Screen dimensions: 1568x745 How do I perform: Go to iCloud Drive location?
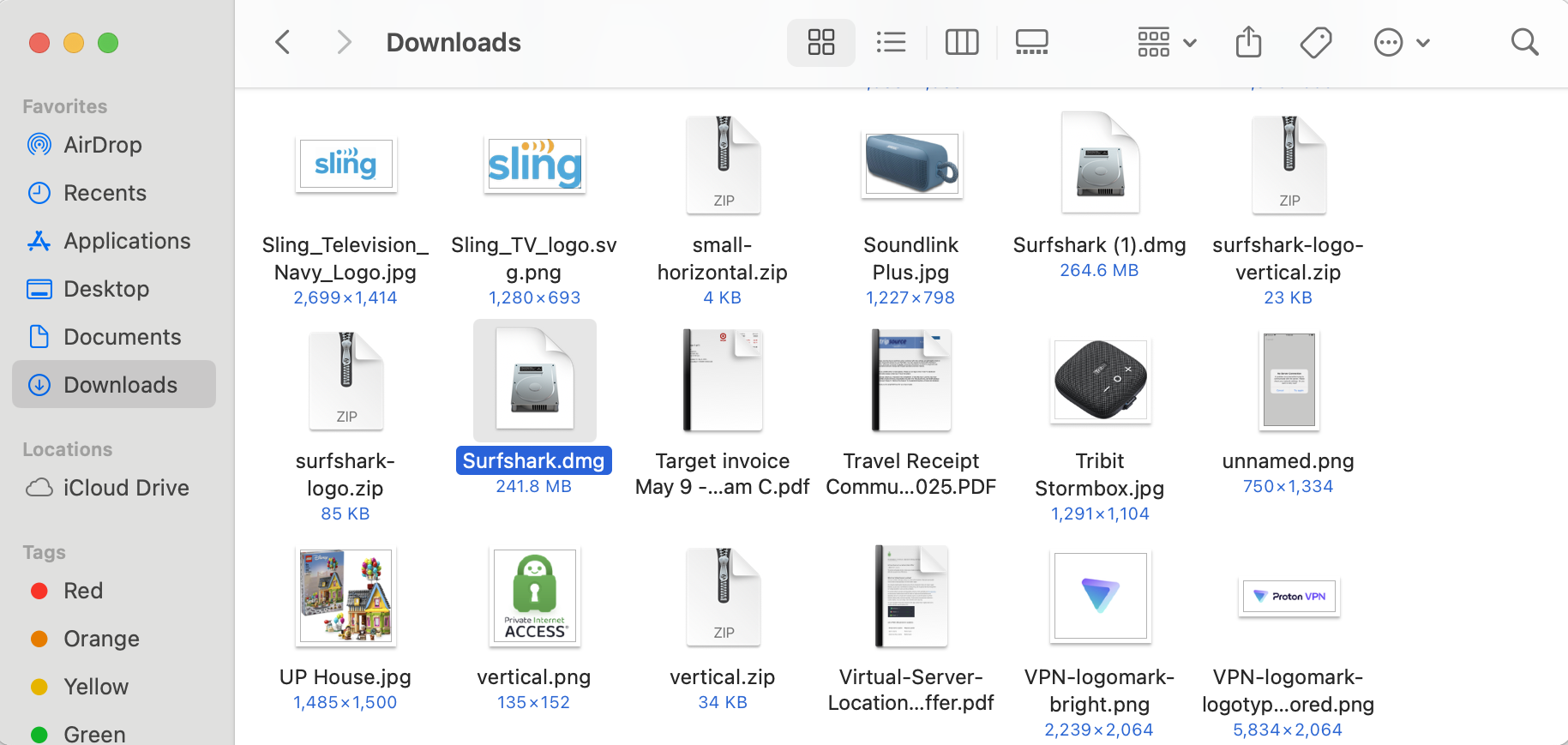[x=126, y=488]
